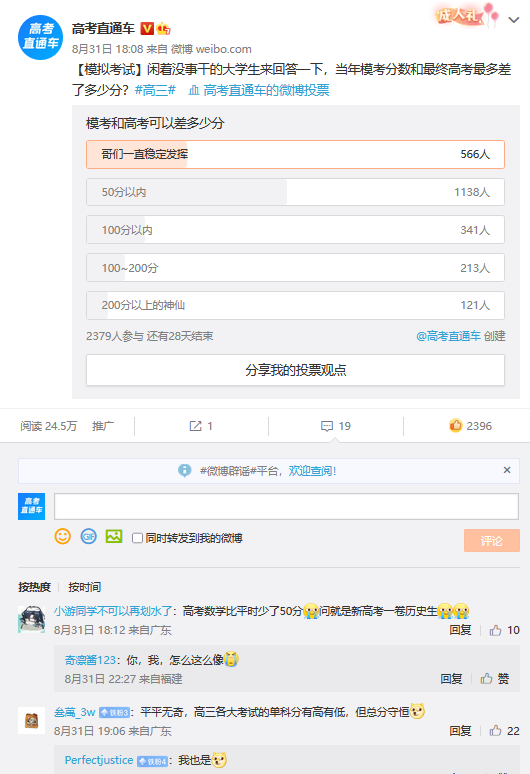This screenshot has width=530, height=774.
Task: Close the 微博辟谣 notice banner
Action: (507, 470)
